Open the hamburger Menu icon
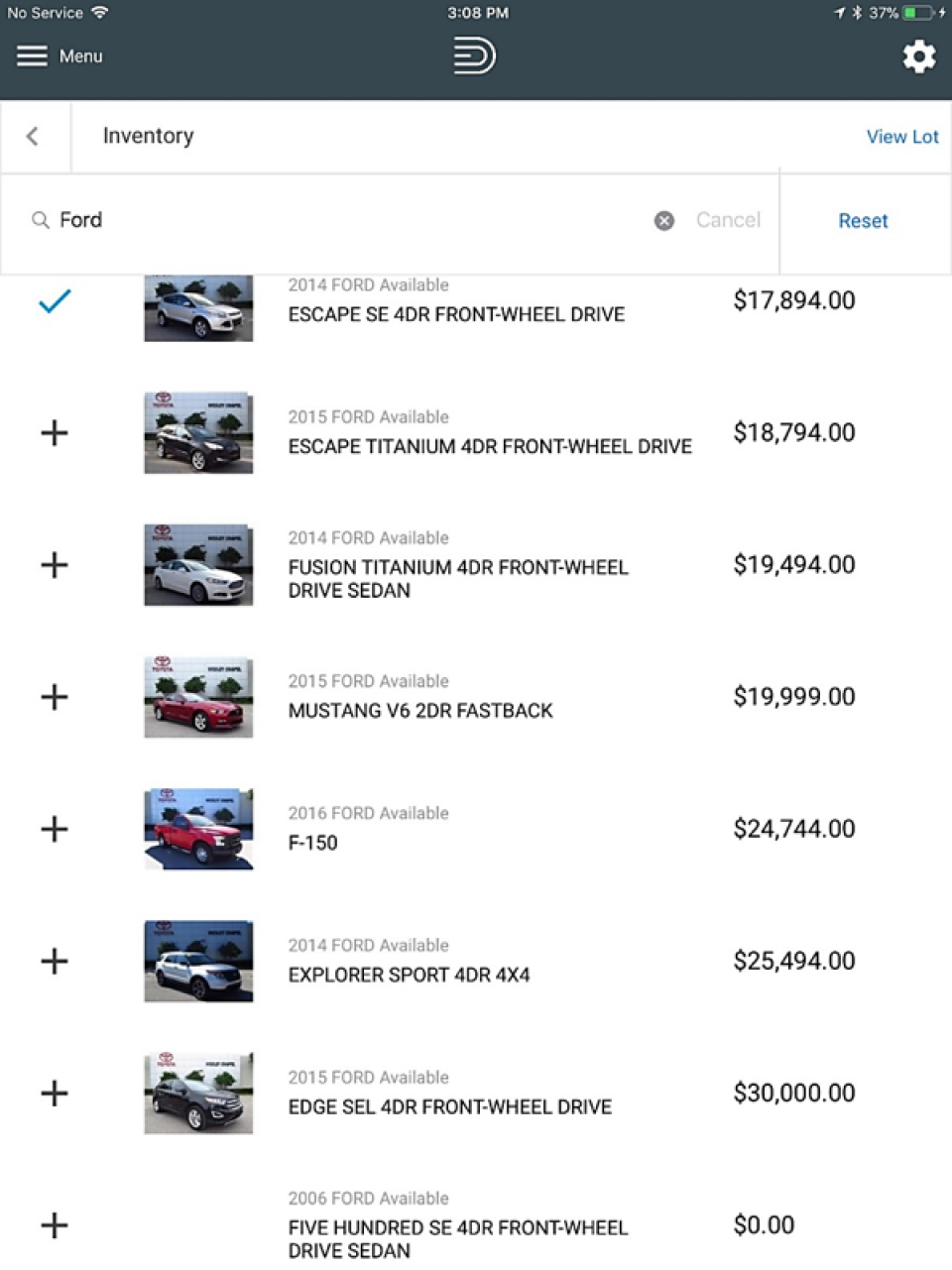 coord(32,57)
